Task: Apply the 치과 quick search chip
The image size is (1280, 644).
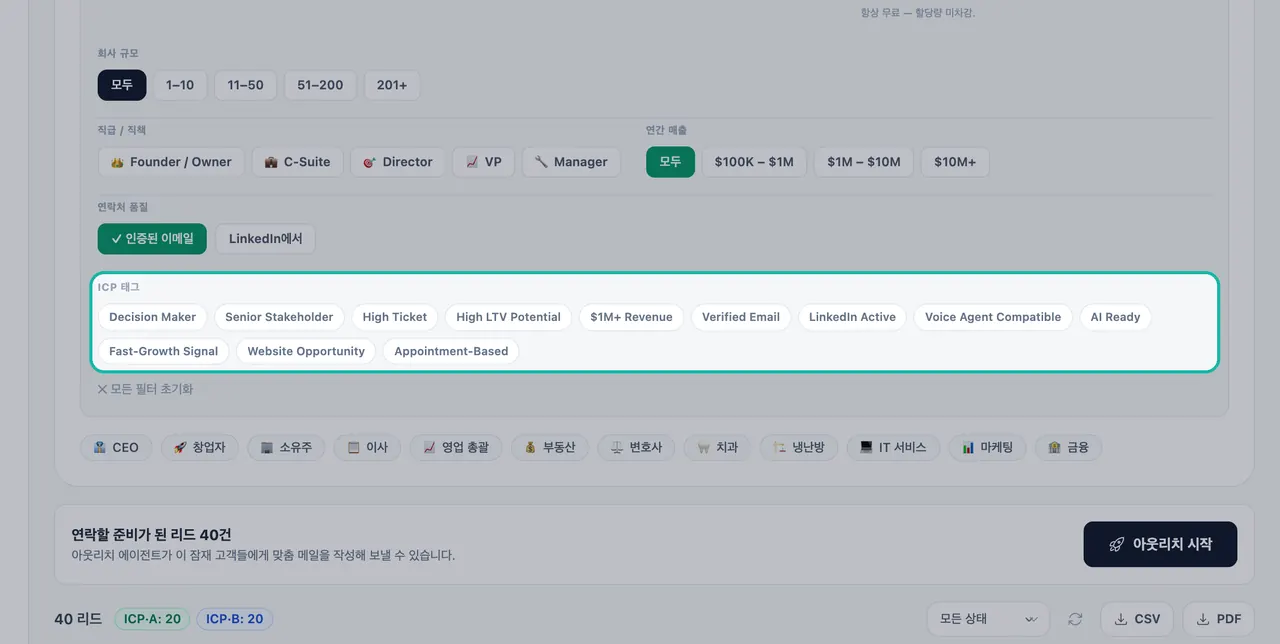Action: coord(718,447)
